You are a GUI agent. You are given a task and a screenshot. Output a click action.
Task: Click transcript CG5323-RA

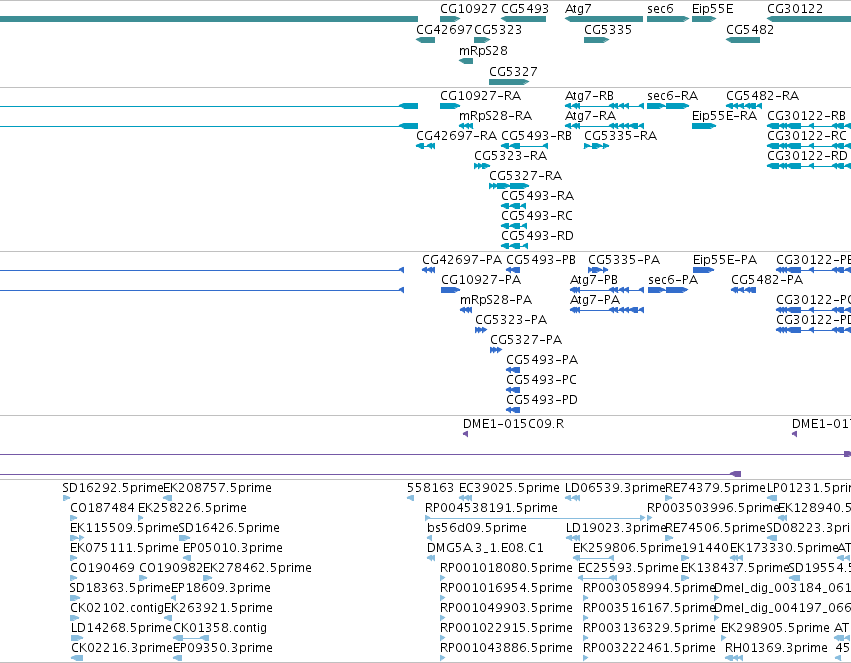(x=510, y=156)
